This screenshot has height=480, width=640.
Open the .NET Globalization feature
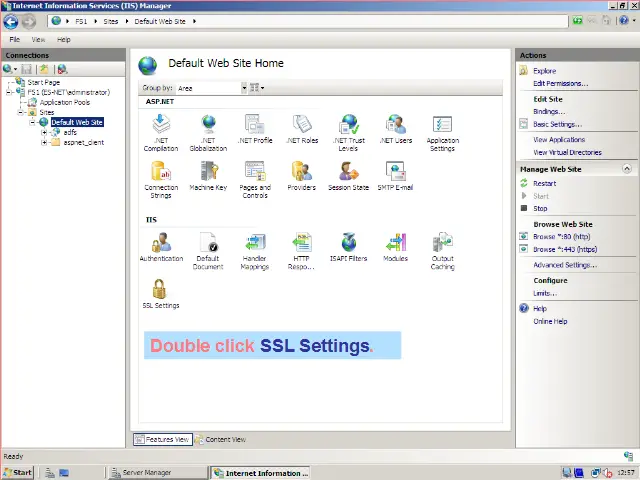pos(208,133)
